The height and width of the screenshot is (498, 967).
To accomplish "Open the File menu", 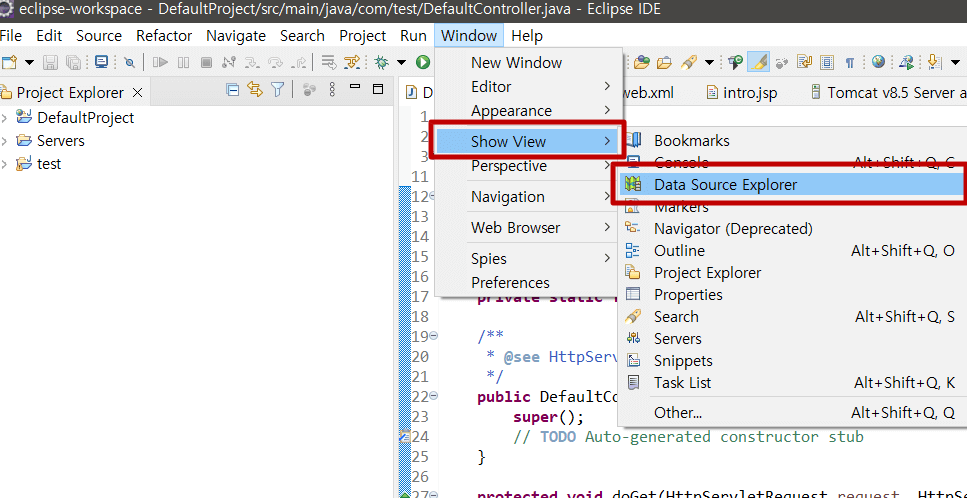I will [x=11, y=36].
